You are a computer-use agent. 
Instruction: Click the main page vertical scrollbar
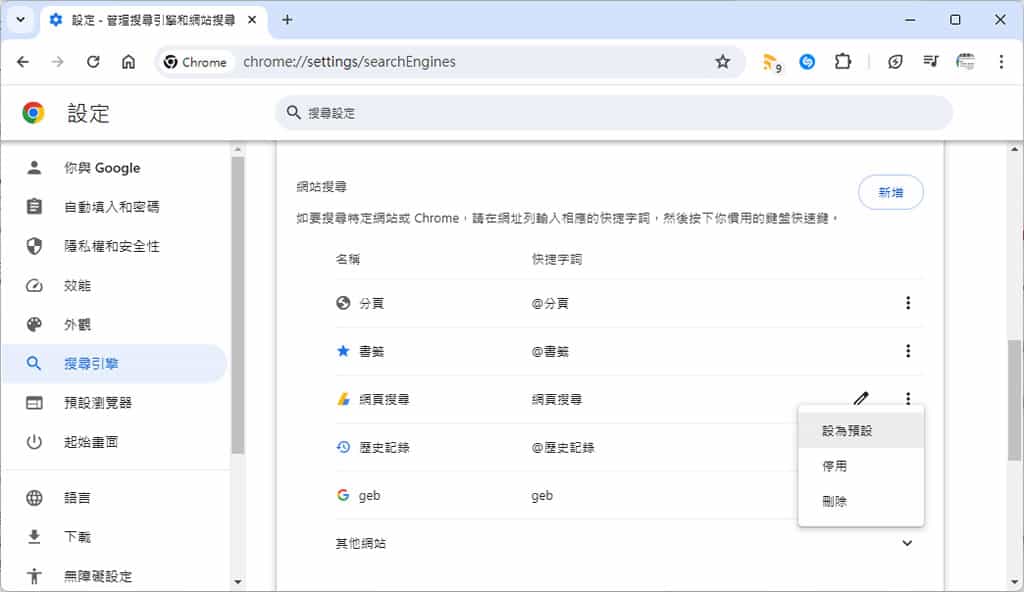coord(1015,400)
